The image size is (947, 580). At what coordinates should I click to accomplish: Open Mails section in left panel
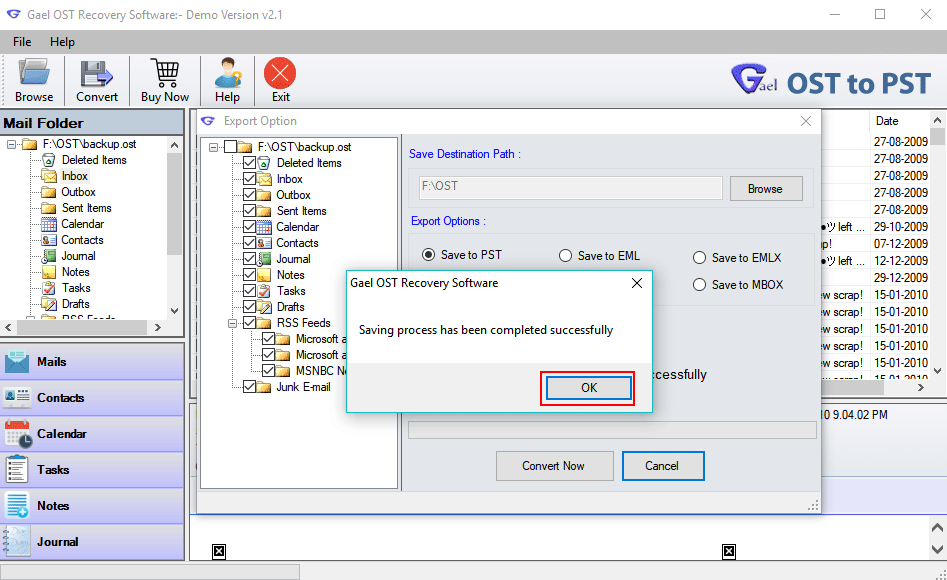(x=92, y=362)
